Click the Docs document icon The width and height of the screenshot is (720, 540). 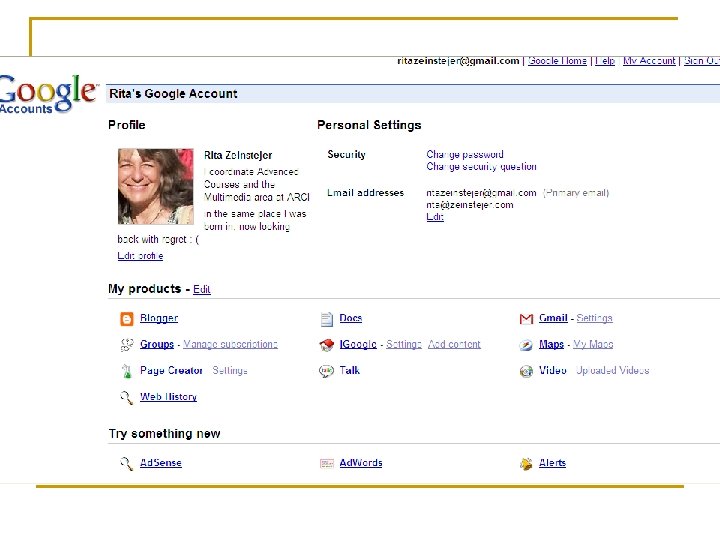pyautogui.click(x=326, y=319)
